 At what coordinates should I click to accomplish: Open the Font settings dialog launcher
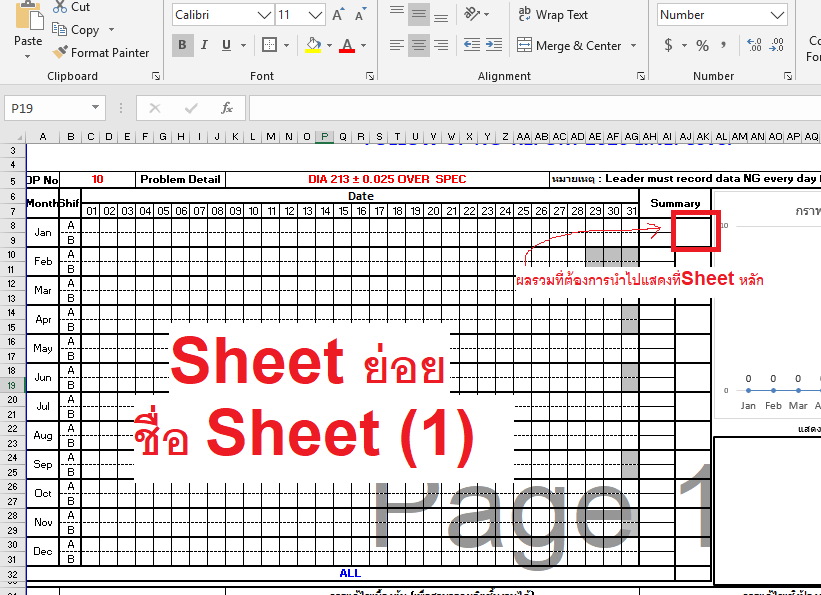[x=370, y=76]
